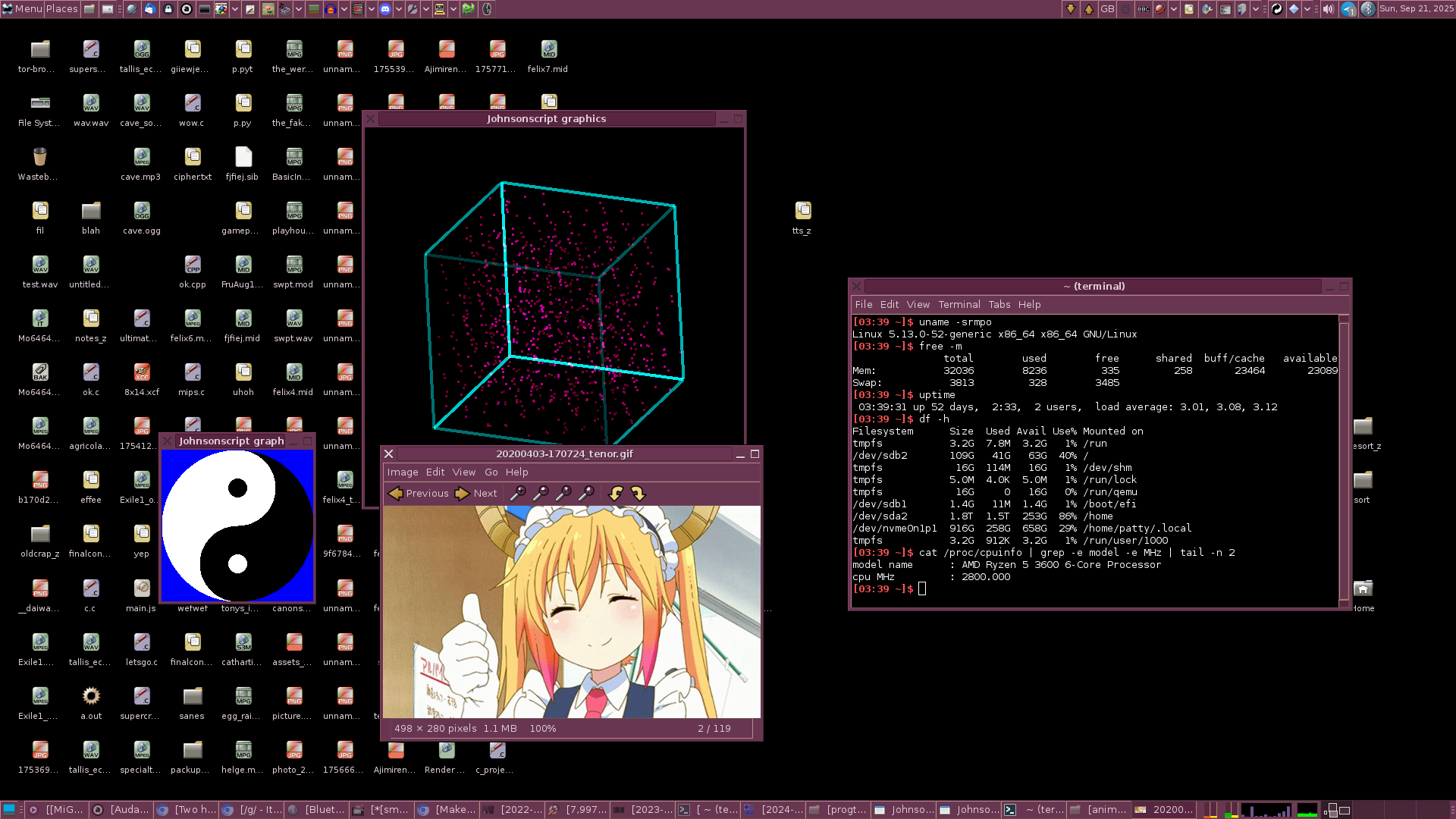Open the tor-browser desktop icon
1456x819 pixels.
point(39,57)
